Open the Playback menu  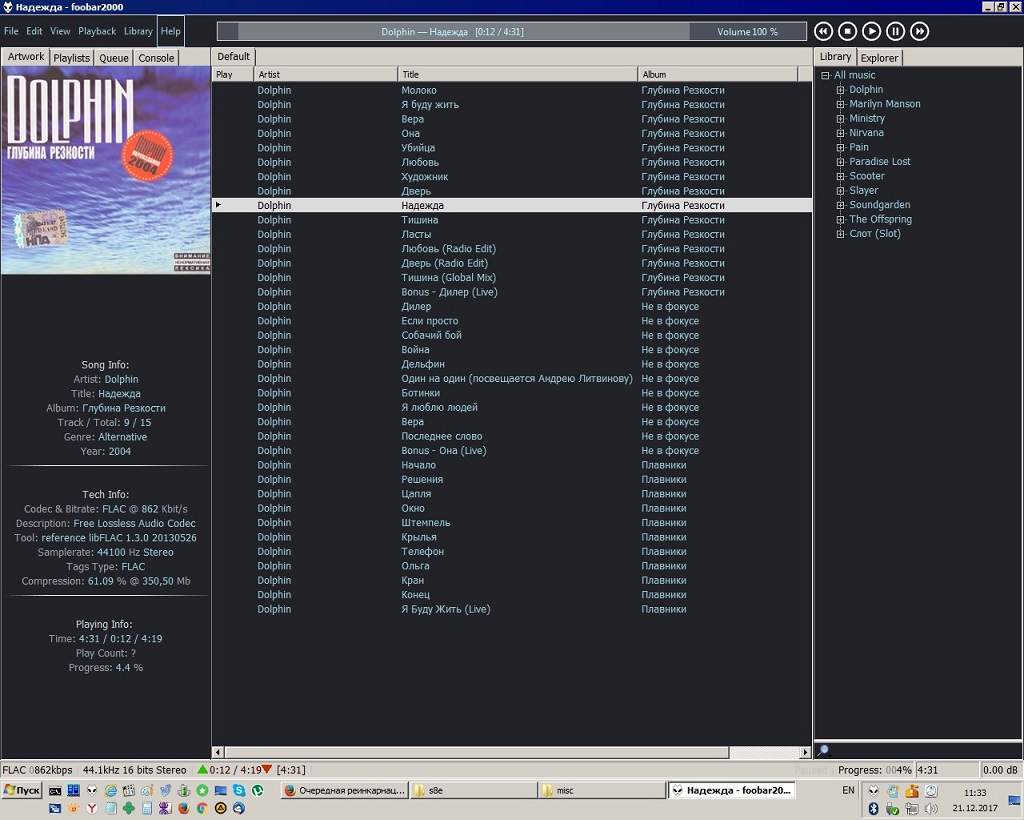click(97, 31)
